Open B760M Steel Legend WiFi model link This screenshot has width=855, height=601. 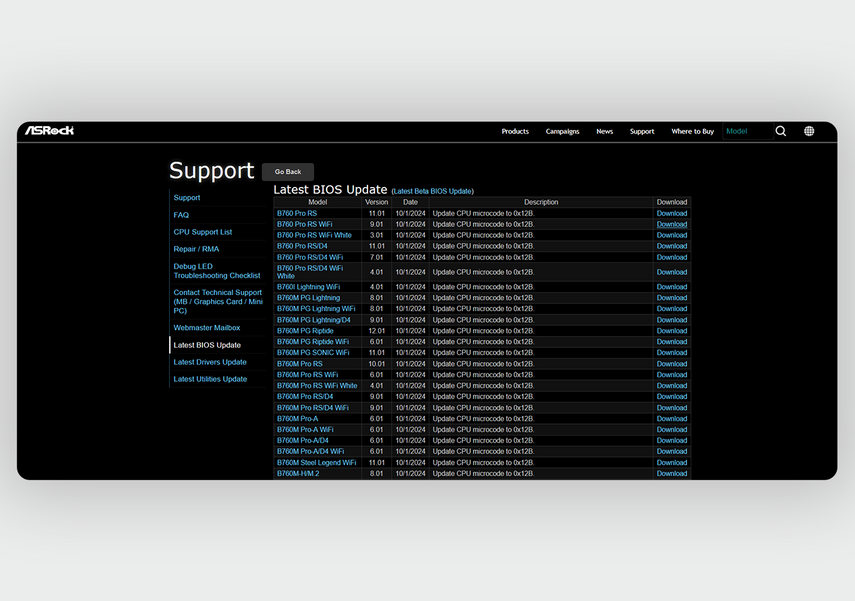click(x=316, y=462)
